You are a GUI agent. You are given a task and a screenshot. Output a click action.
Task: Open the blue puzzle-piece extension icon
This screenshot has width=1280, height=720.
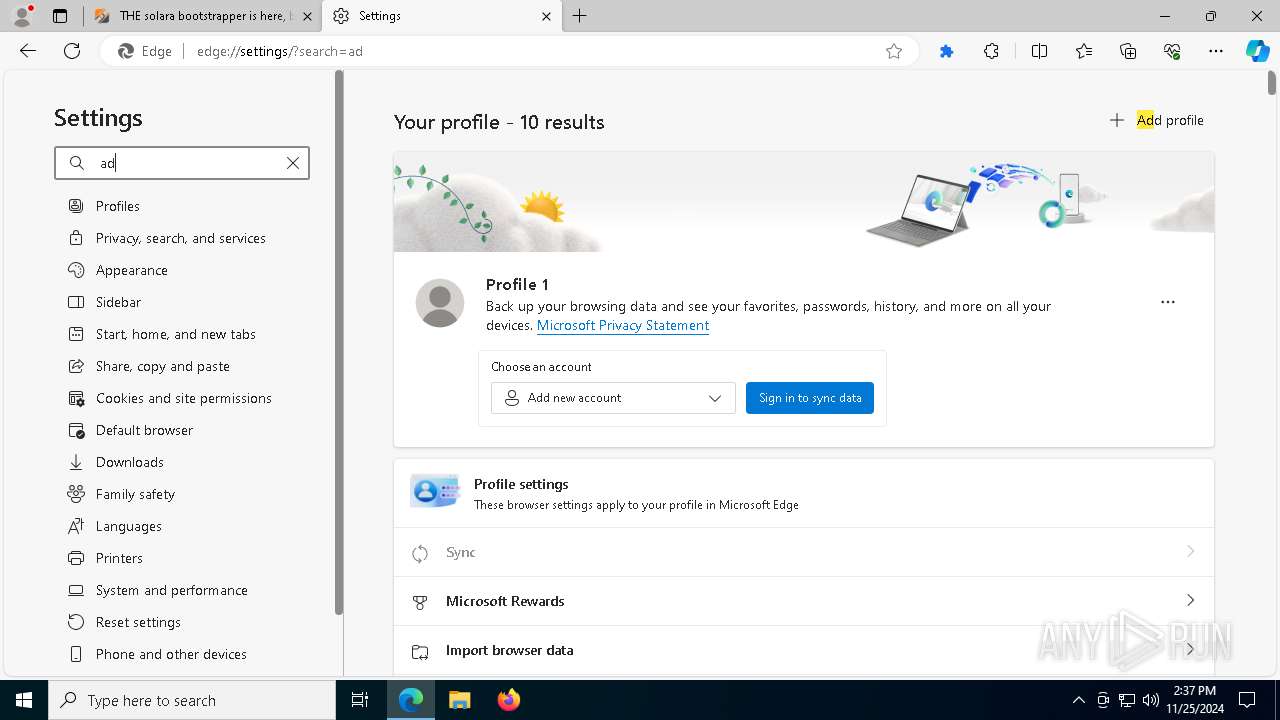[x=946, y=51]
